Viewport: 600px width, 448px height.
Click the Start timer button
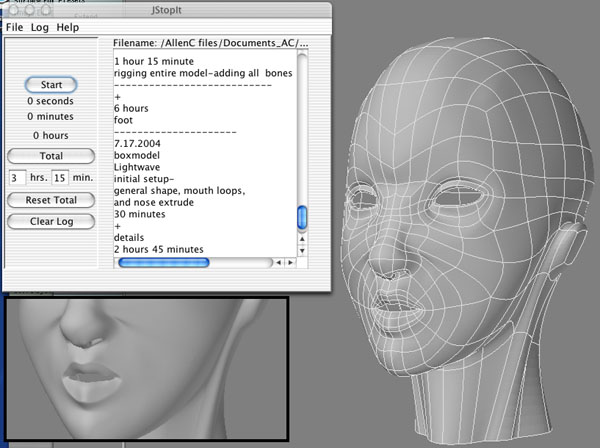(50, 84)
